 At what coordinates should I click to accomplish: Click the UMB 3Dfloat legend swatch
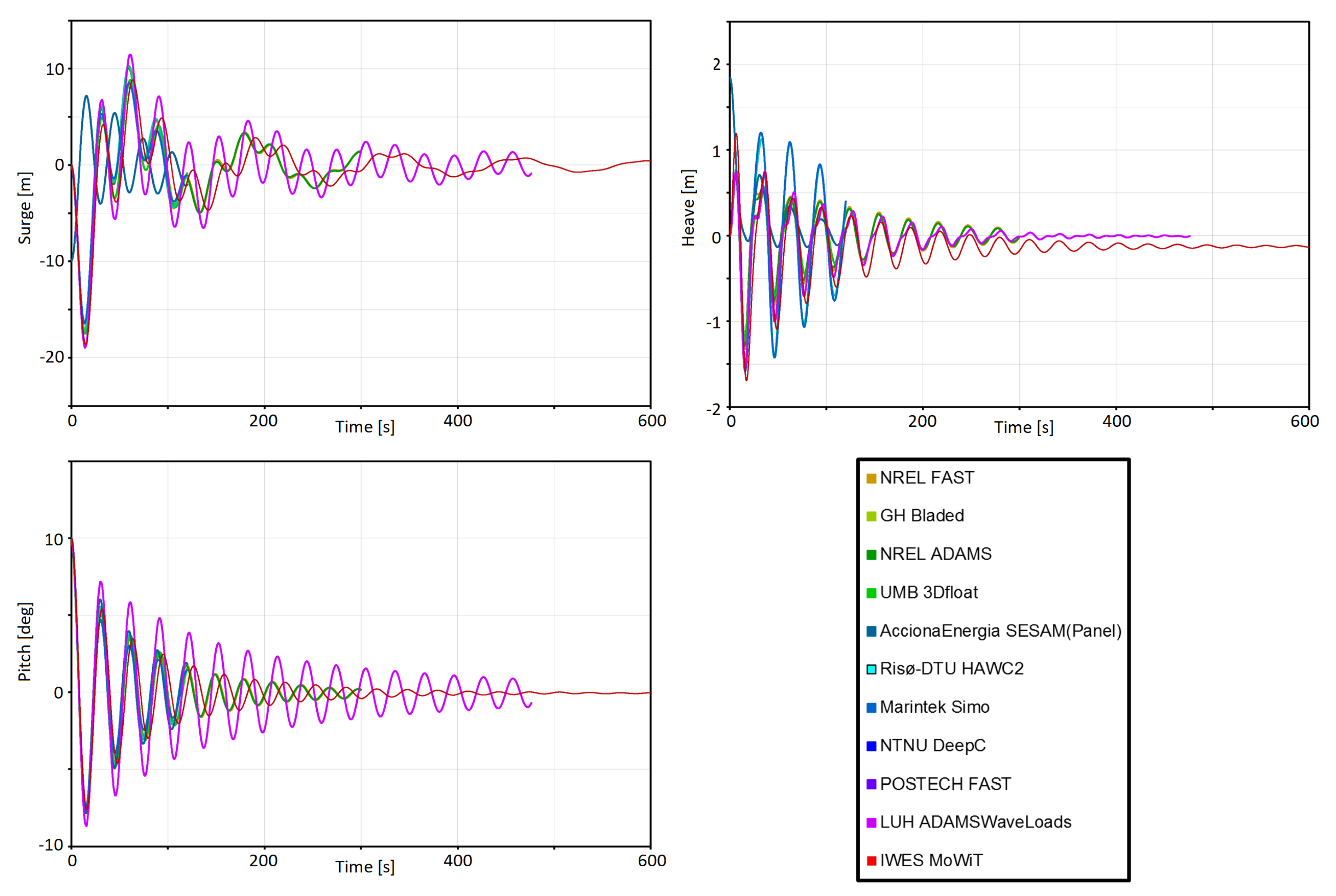click(871, 593)
